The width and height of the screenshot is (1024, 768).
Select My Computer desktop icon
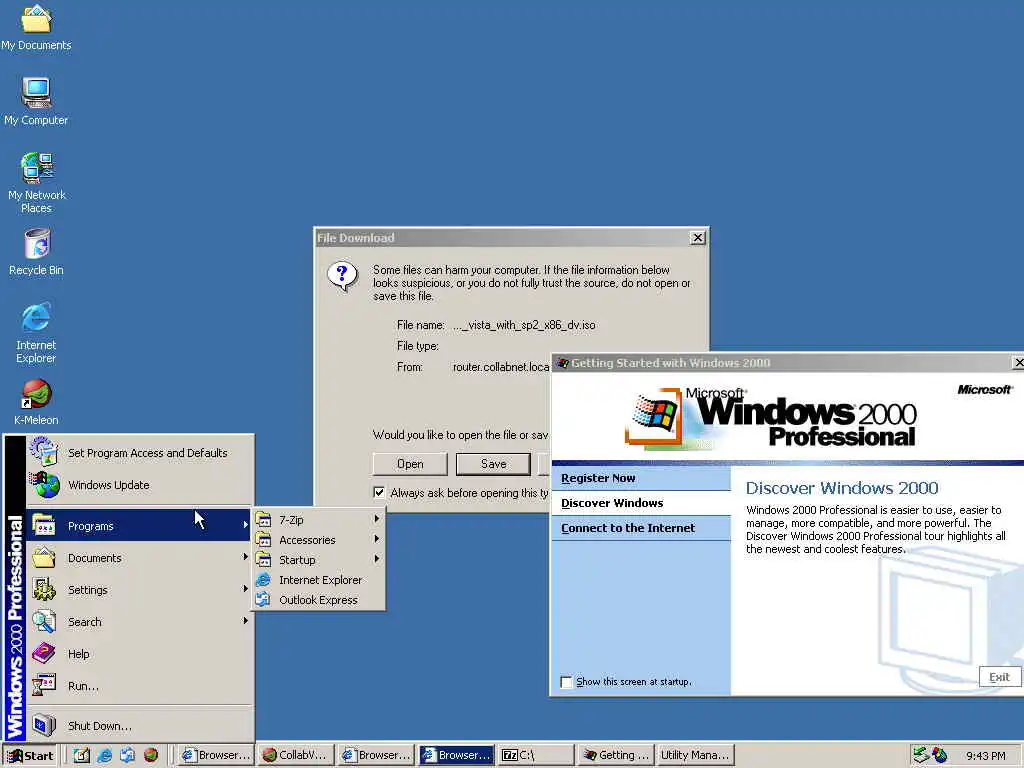click(x=36, y=101)
